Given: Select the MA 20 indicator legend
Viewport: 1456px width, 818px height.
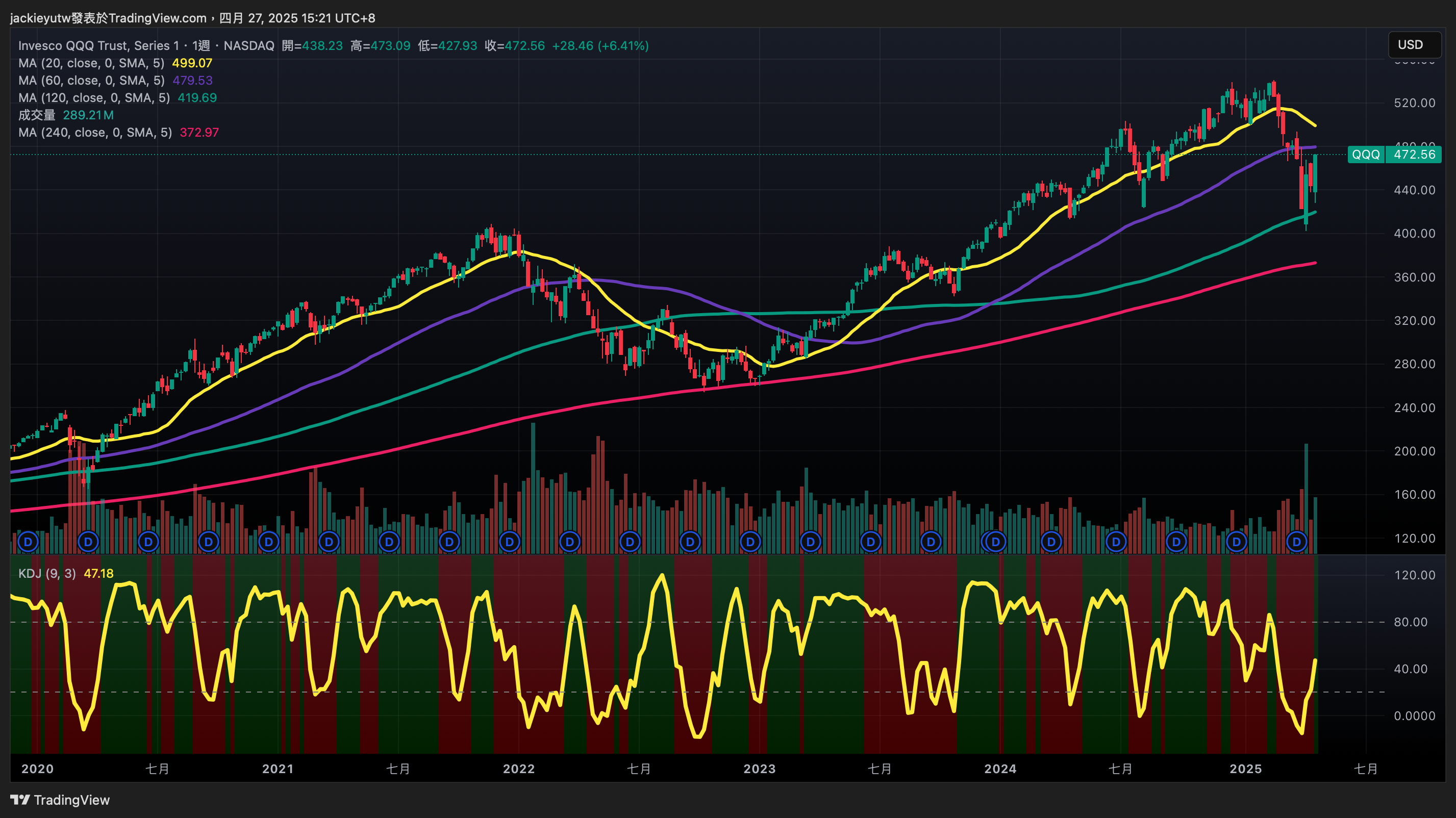Looking at the screenshot, I should (x=91, y=63).
